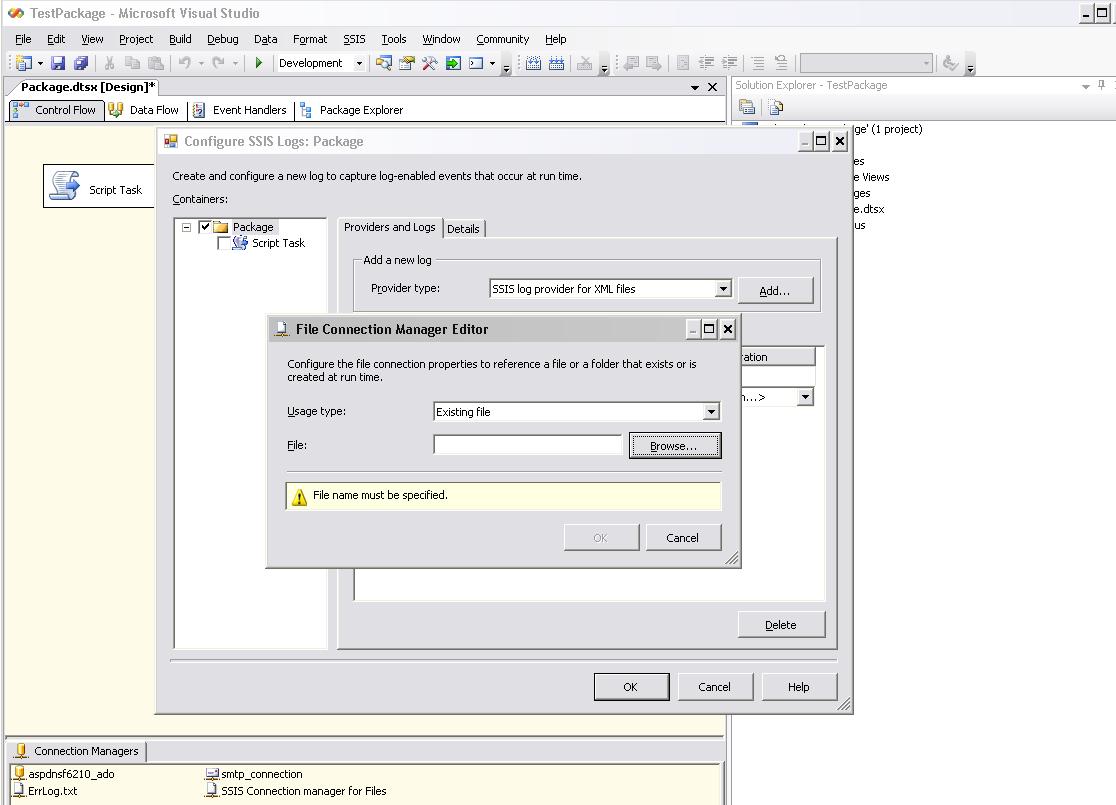
Task: Uncheck the Package container checkbox
Action: [205, 227]
